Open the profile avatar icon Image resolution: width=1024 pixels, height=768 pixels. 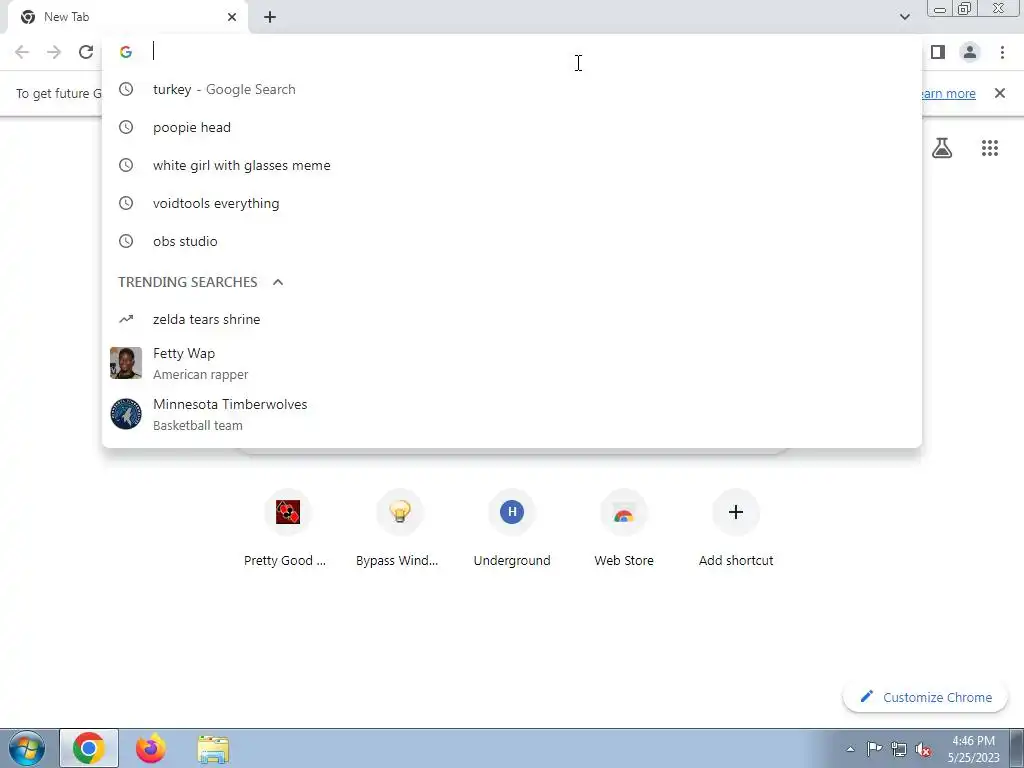(970, 52)
